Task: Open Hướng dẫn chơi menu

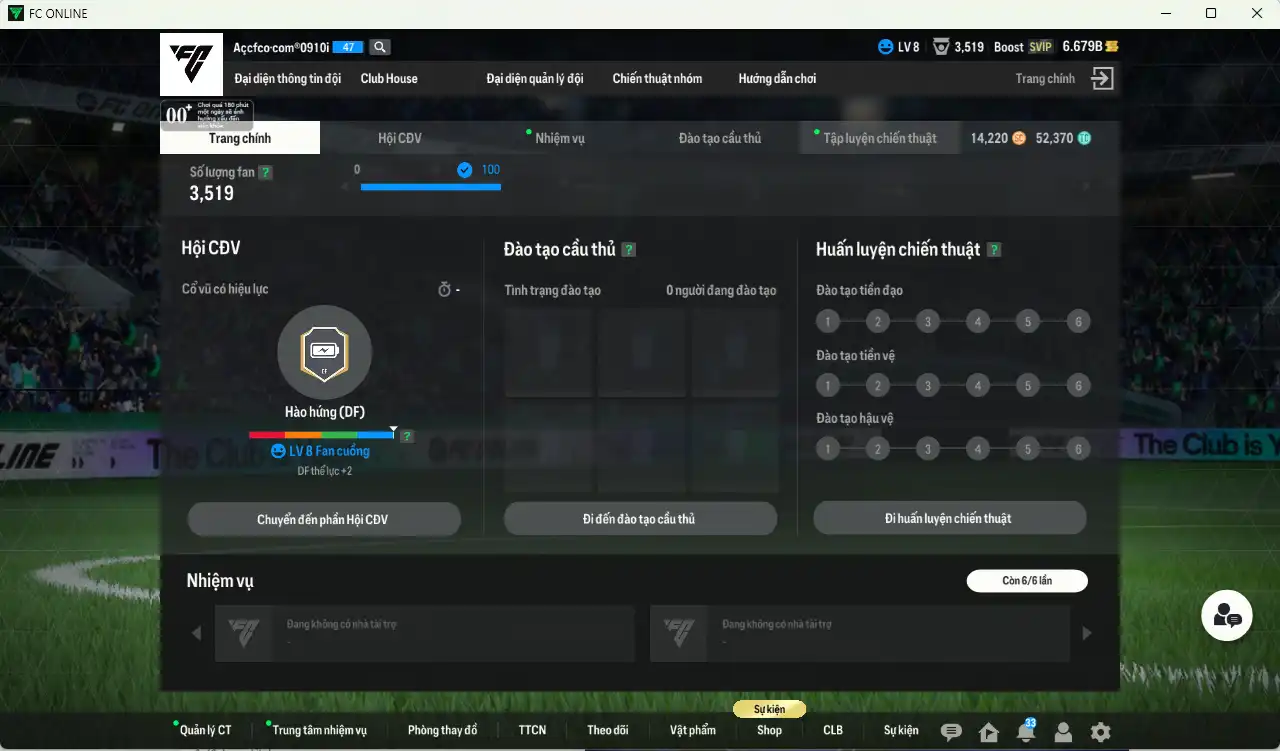Action: (777, 78)
